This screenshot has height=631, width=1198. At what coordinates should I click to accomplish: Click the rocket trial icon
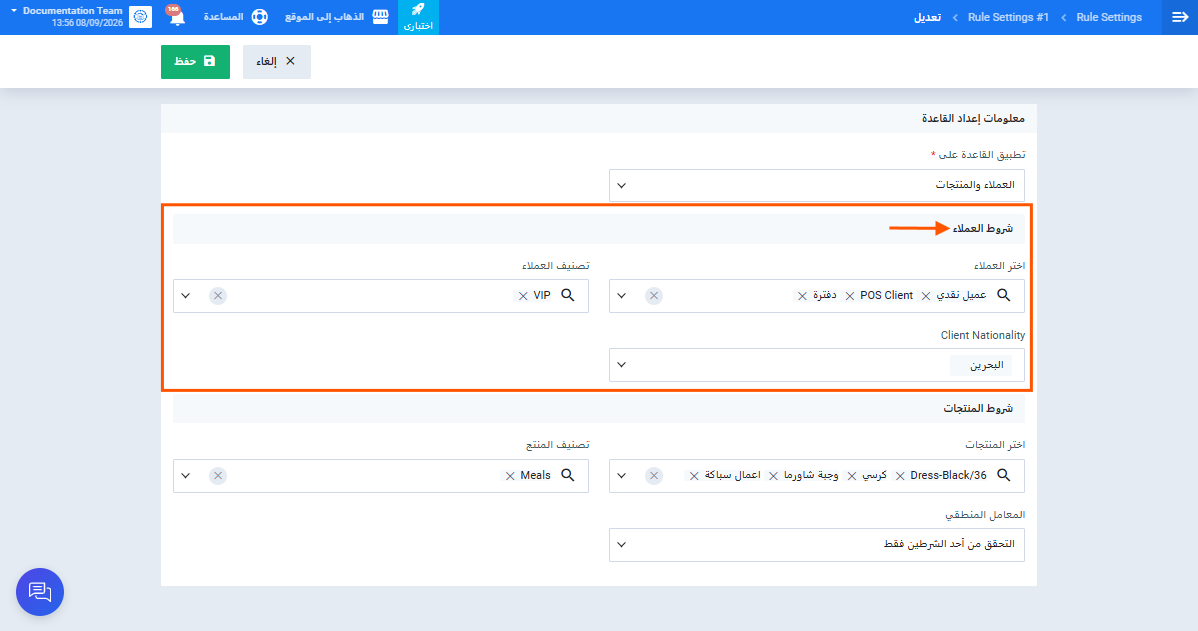point(418,10)
